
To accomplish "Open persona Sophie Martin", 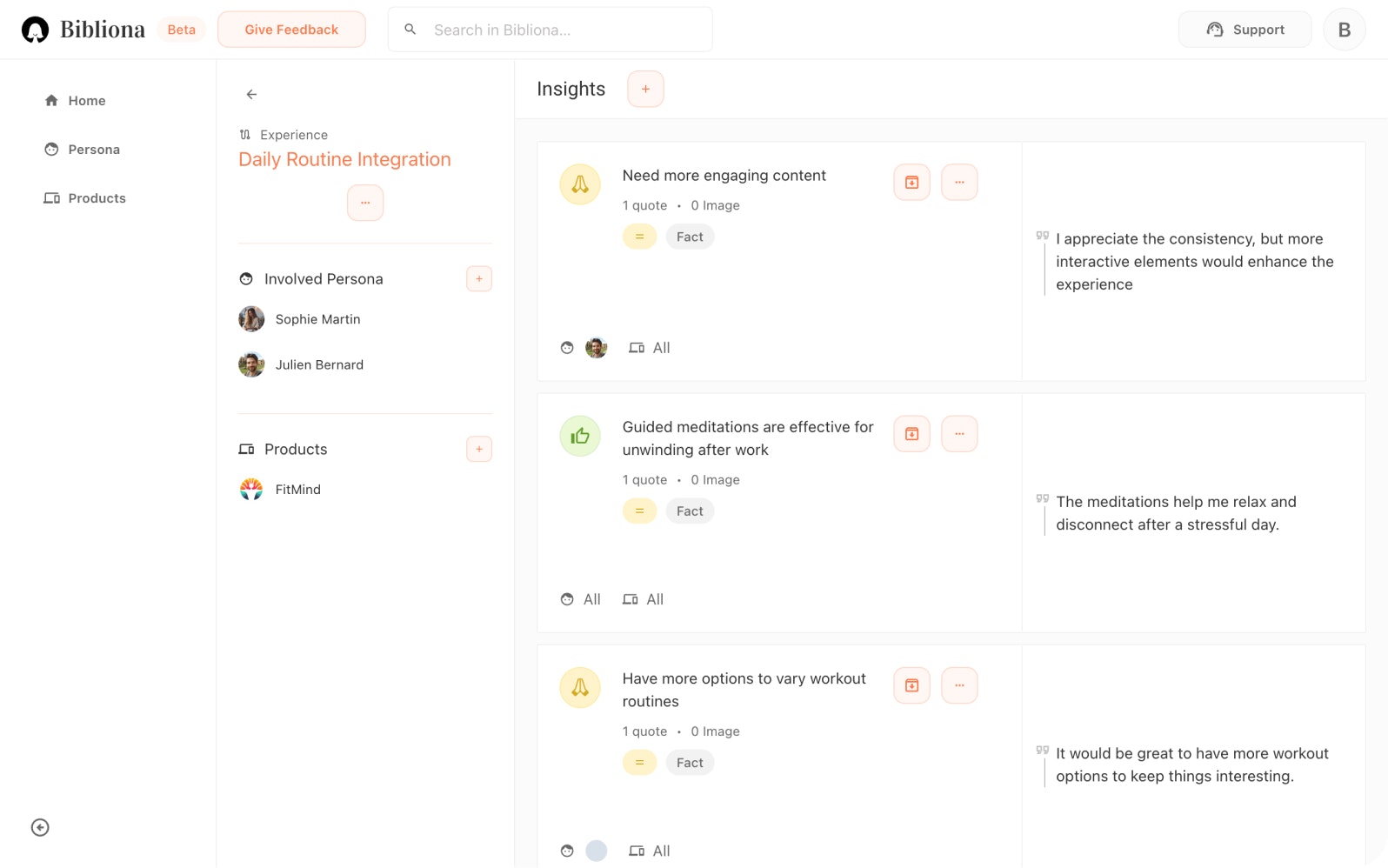I will (318, 319).
